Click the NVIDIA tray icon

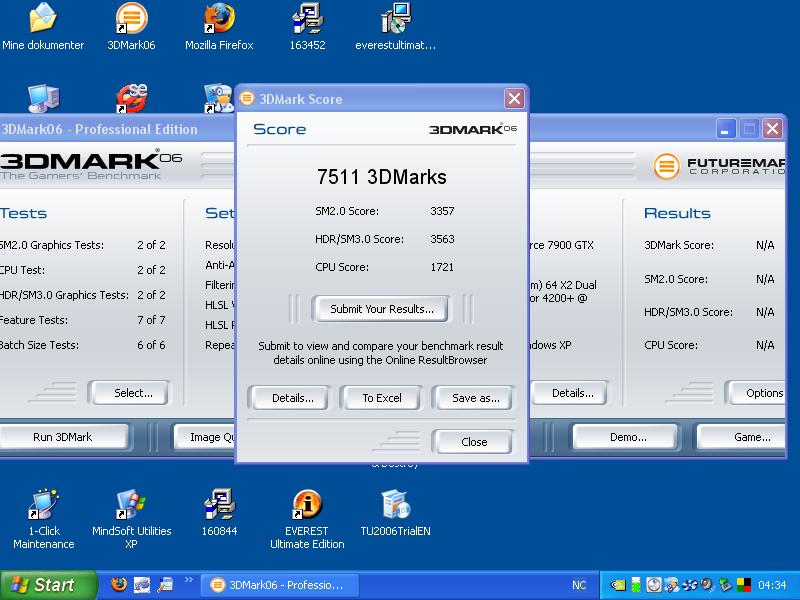618,585
